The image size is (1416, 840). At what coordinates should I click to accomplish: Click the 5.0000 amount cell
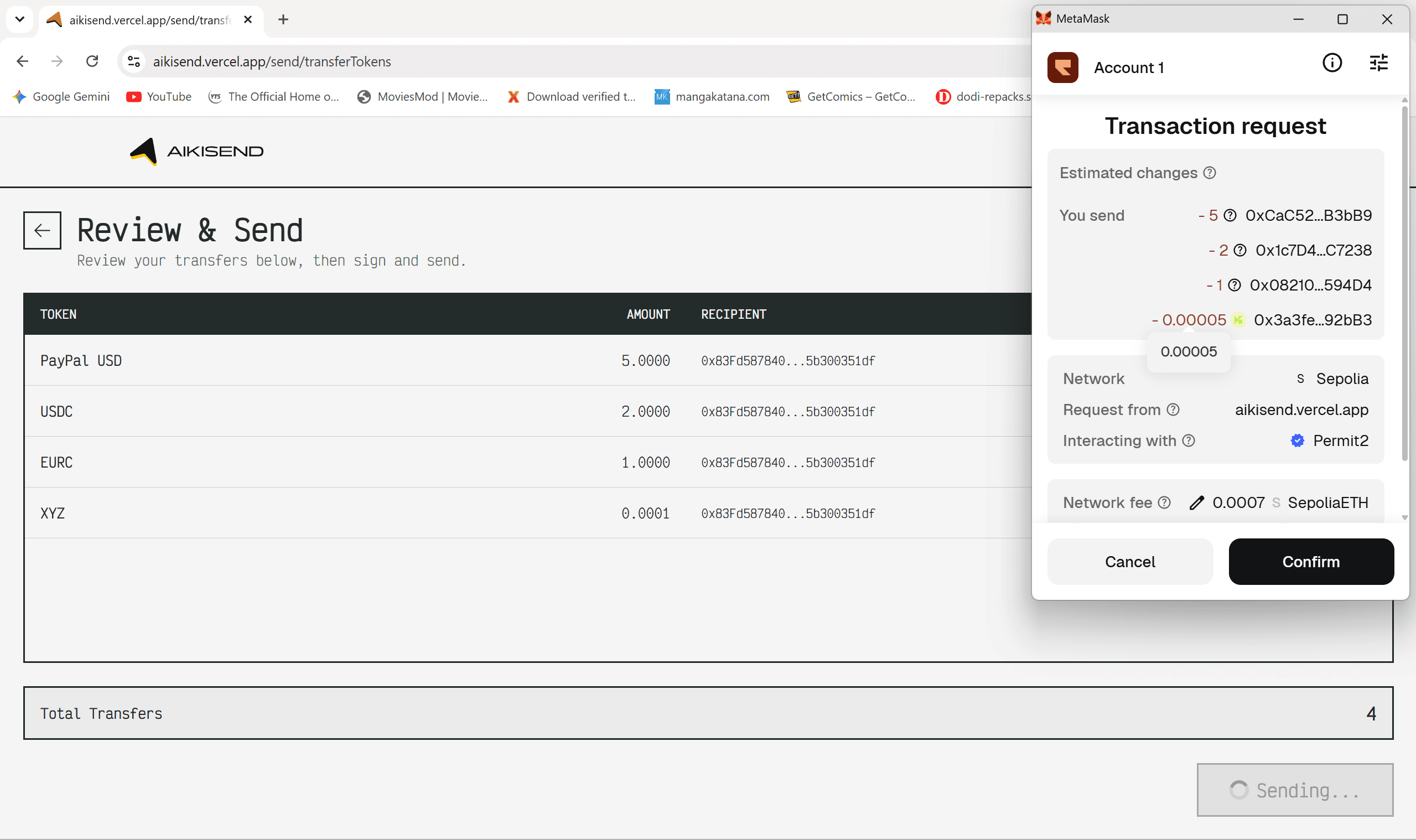(x=646, y=361)
